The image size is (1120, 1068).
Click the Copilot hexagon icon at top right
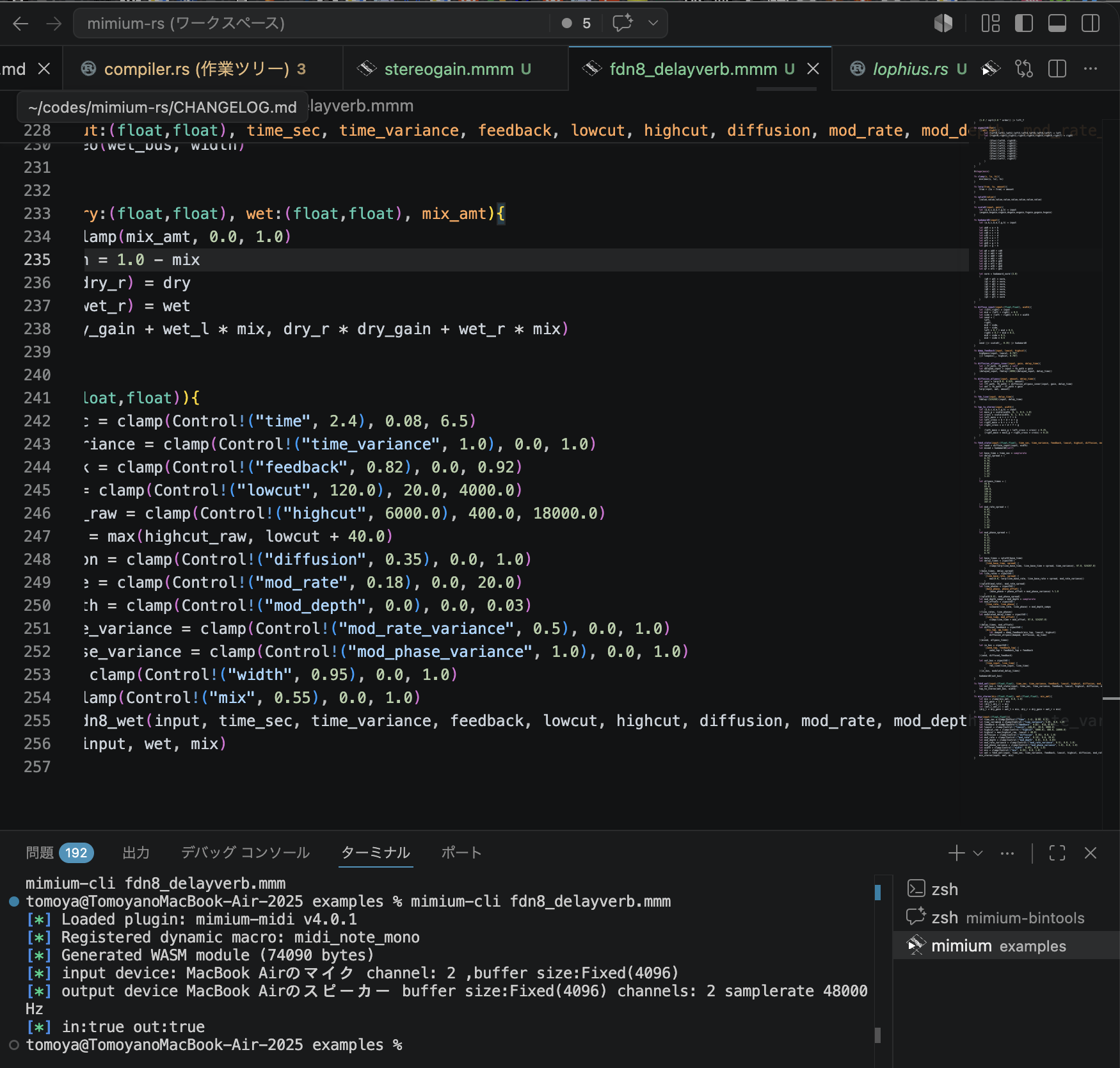(x=943, y=24)
